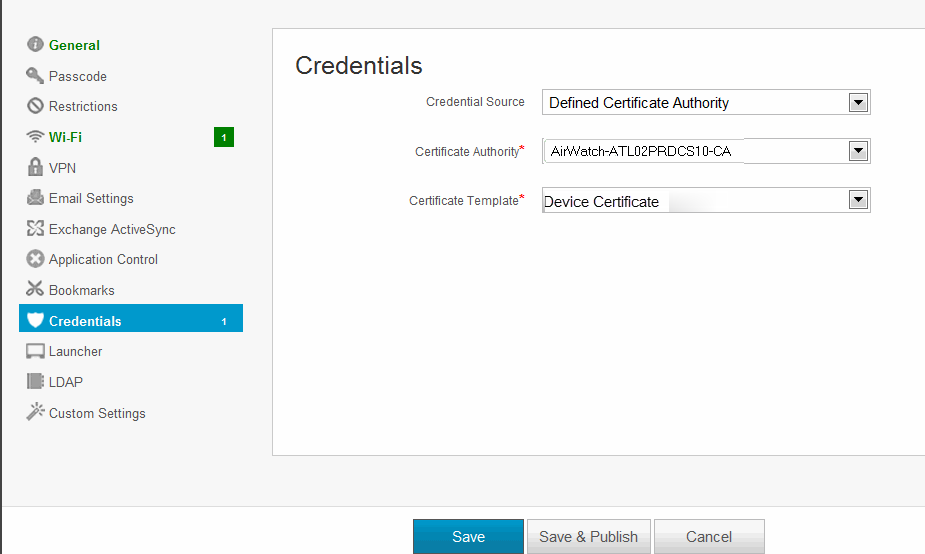Click the General info icon
Image resolution: width=925 pixels, height=554 pixels.
(x=35, y=45)
